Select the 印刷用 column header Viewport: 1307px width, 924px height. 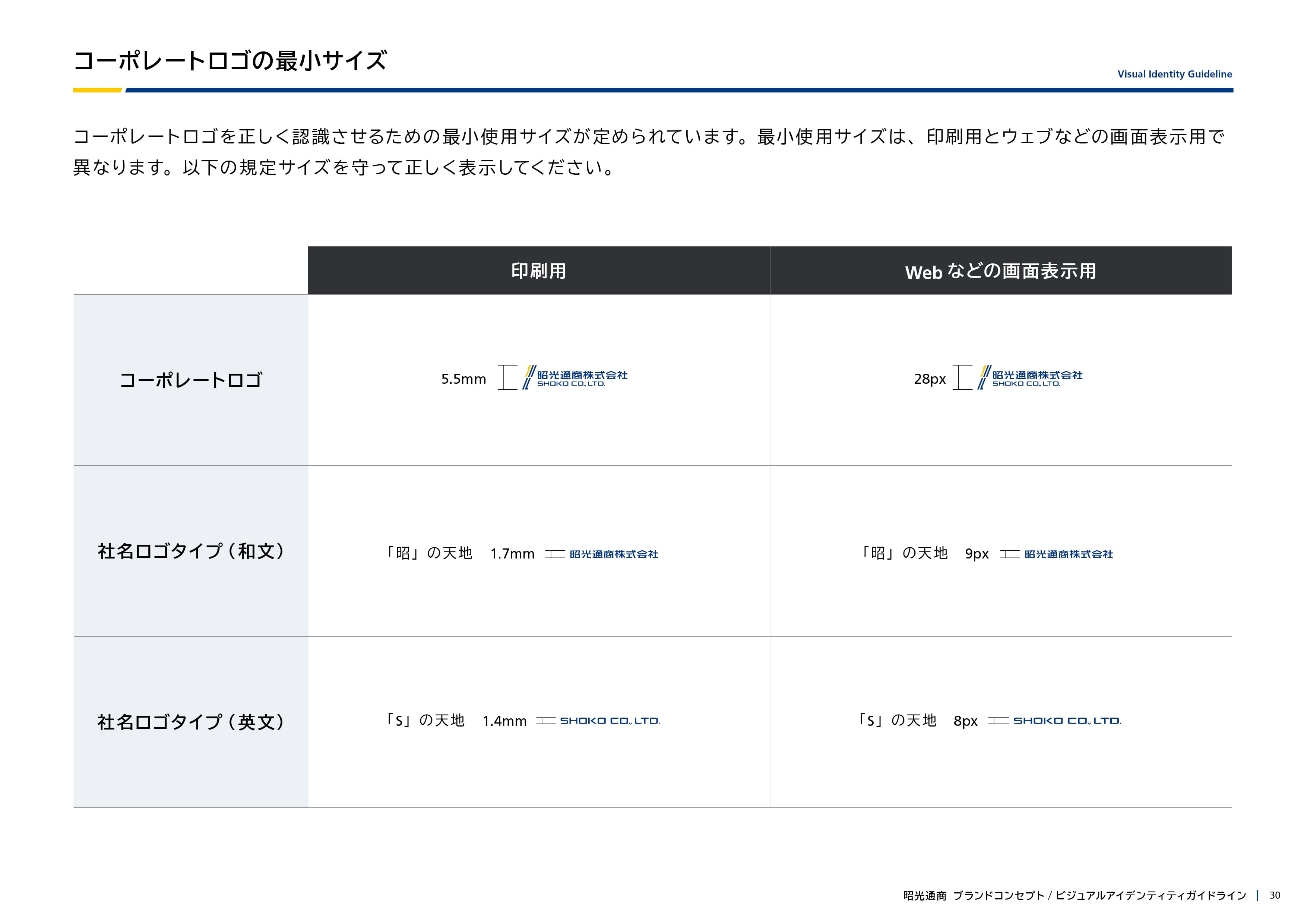538,270
